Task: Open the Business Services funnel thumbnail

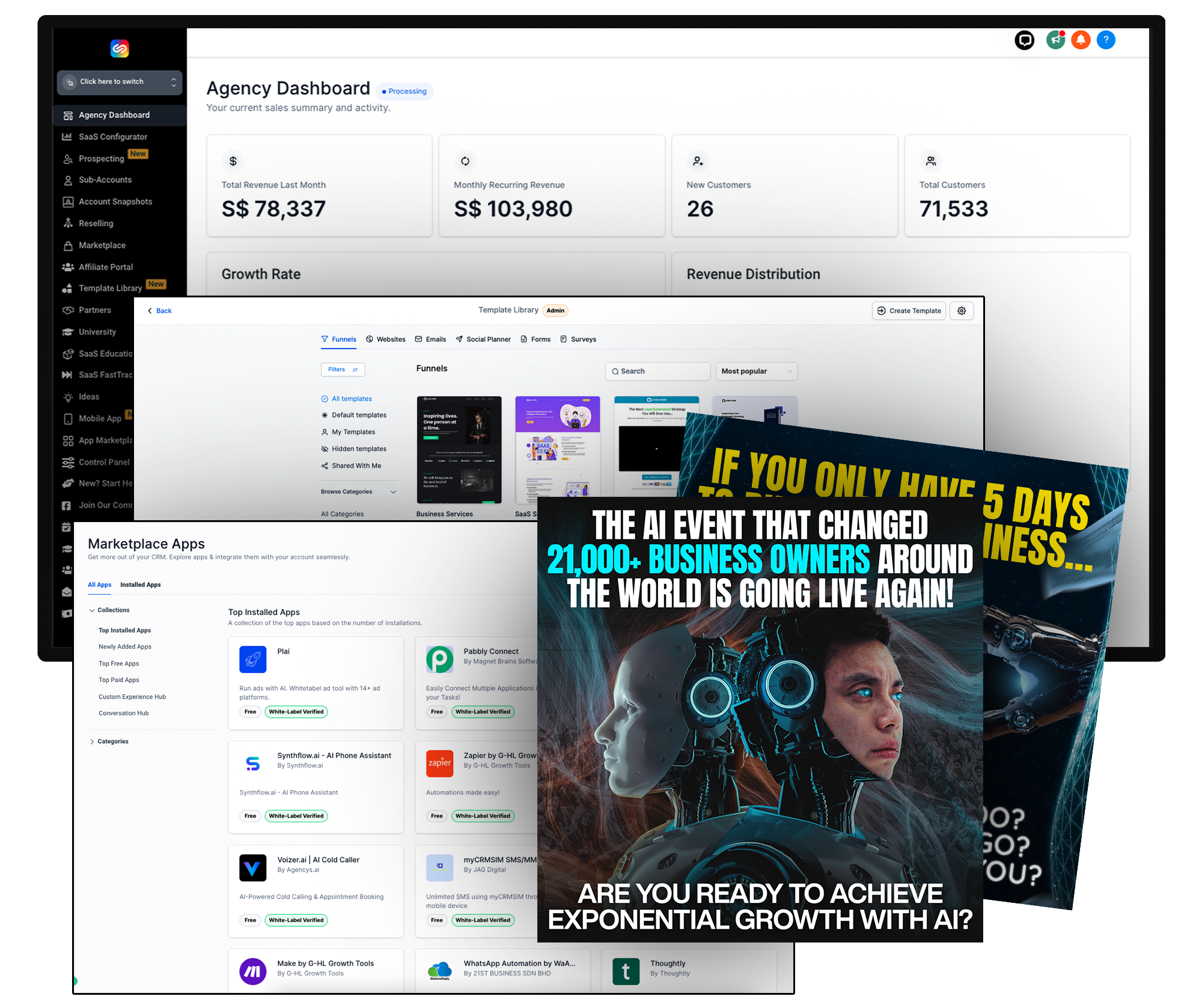Action: (x=459, y=449)
